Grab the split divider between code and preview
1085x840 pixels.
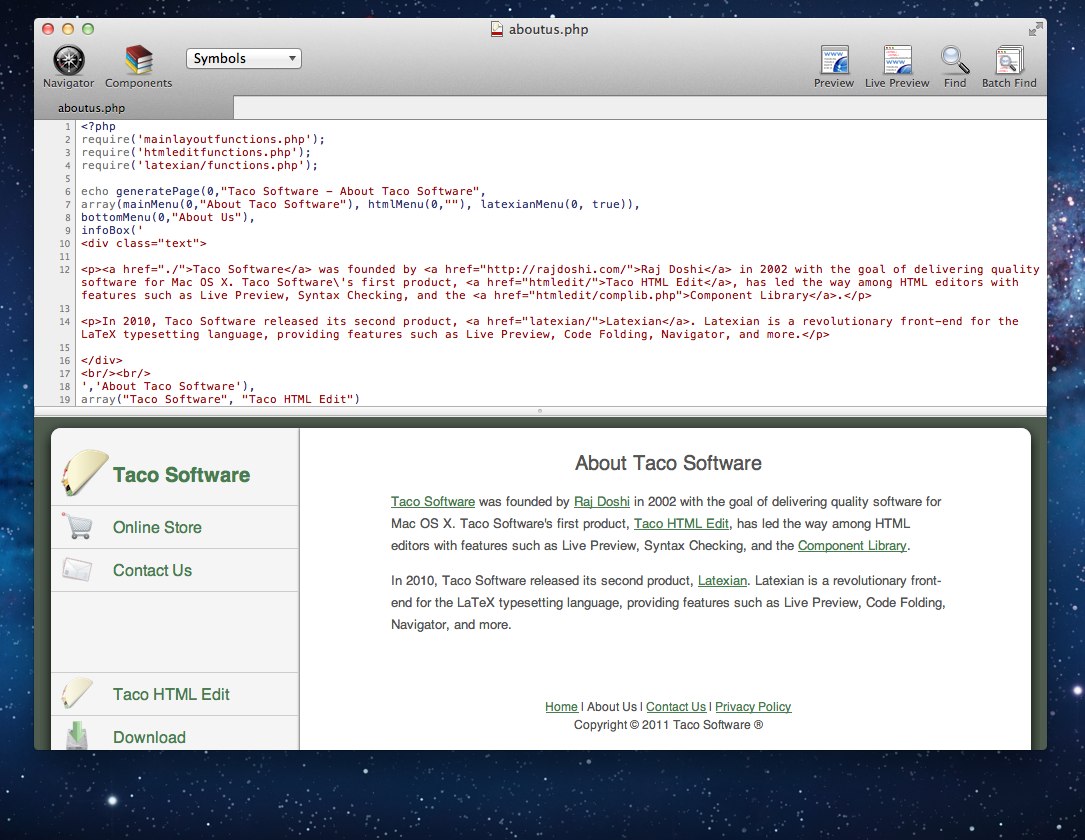point(540,411)
